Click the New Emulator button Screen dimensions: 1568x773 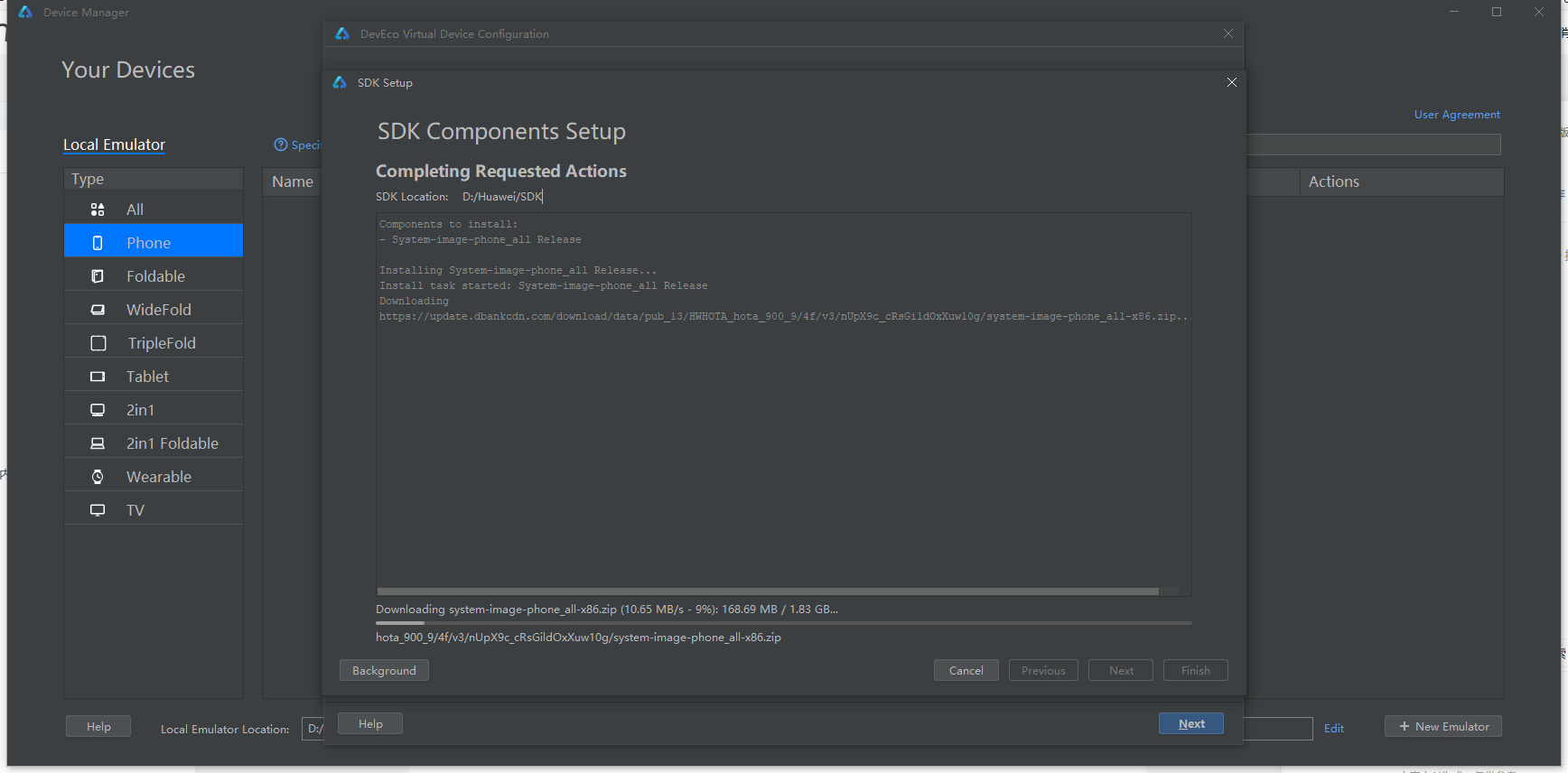click(x=1442, y=726)
